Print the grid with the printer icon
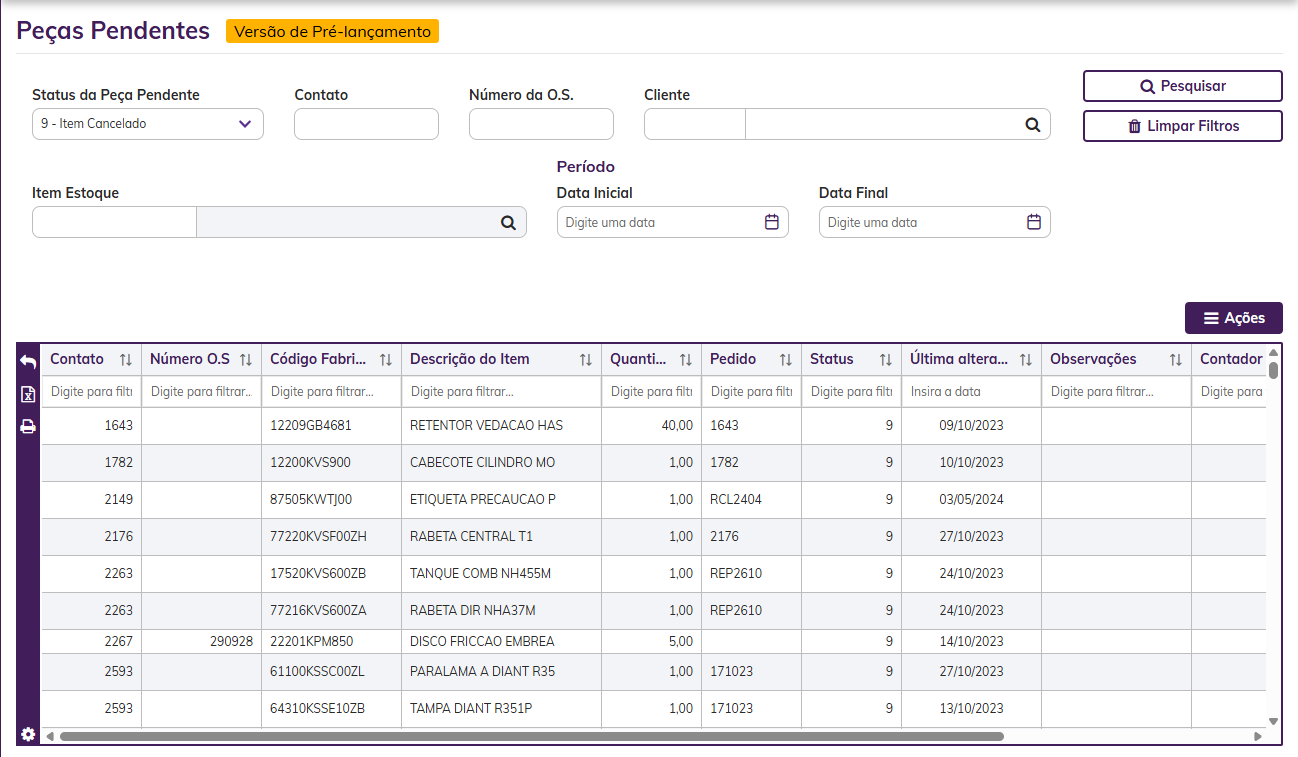Screen dimensions: 1298x757 28,427
